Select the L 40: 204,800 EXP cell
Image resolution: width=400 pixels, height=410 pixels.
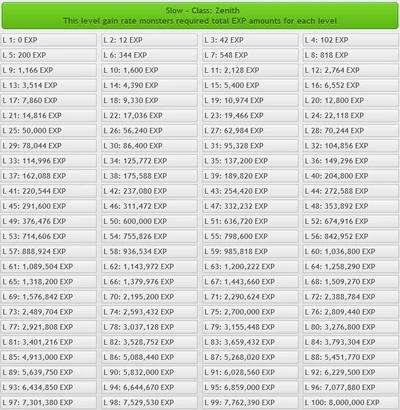pos(351,176)
